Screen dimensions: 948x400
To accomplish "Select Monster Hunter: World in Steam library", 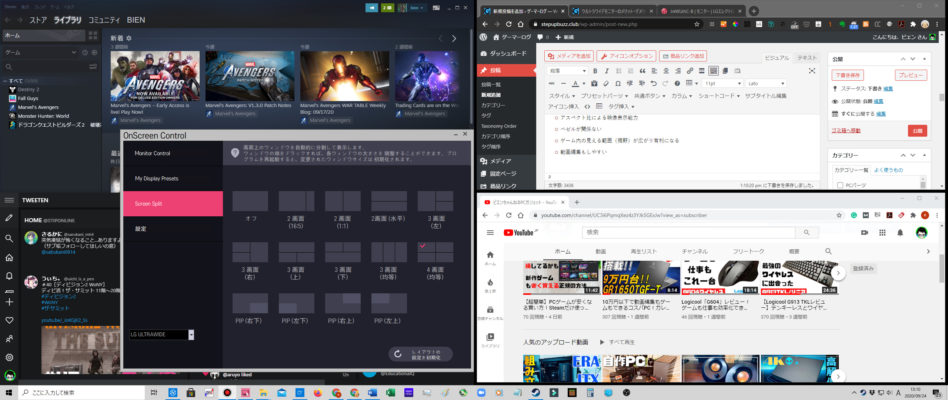I will click(x=42, y=116).
